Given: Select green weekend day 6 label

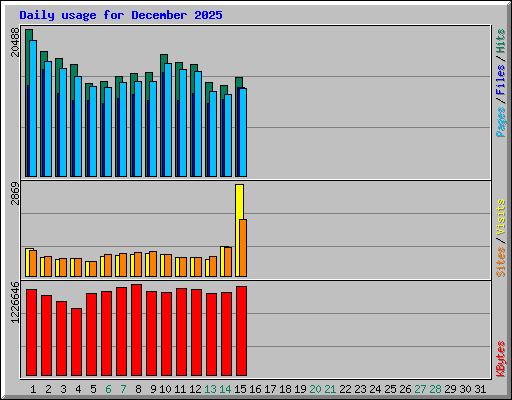Looking at the screenshot, I should click(x=108, y=389).
